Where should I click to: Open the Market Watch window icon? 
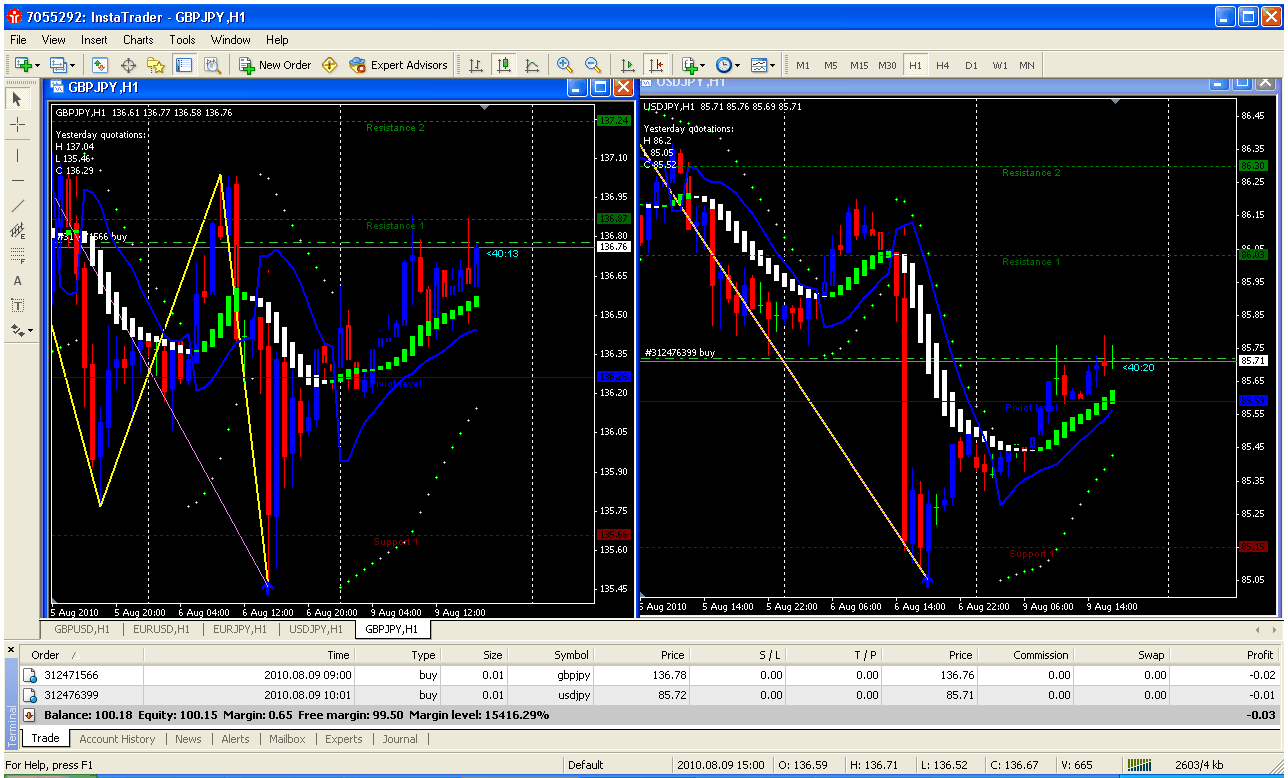(x=100, y=65)
